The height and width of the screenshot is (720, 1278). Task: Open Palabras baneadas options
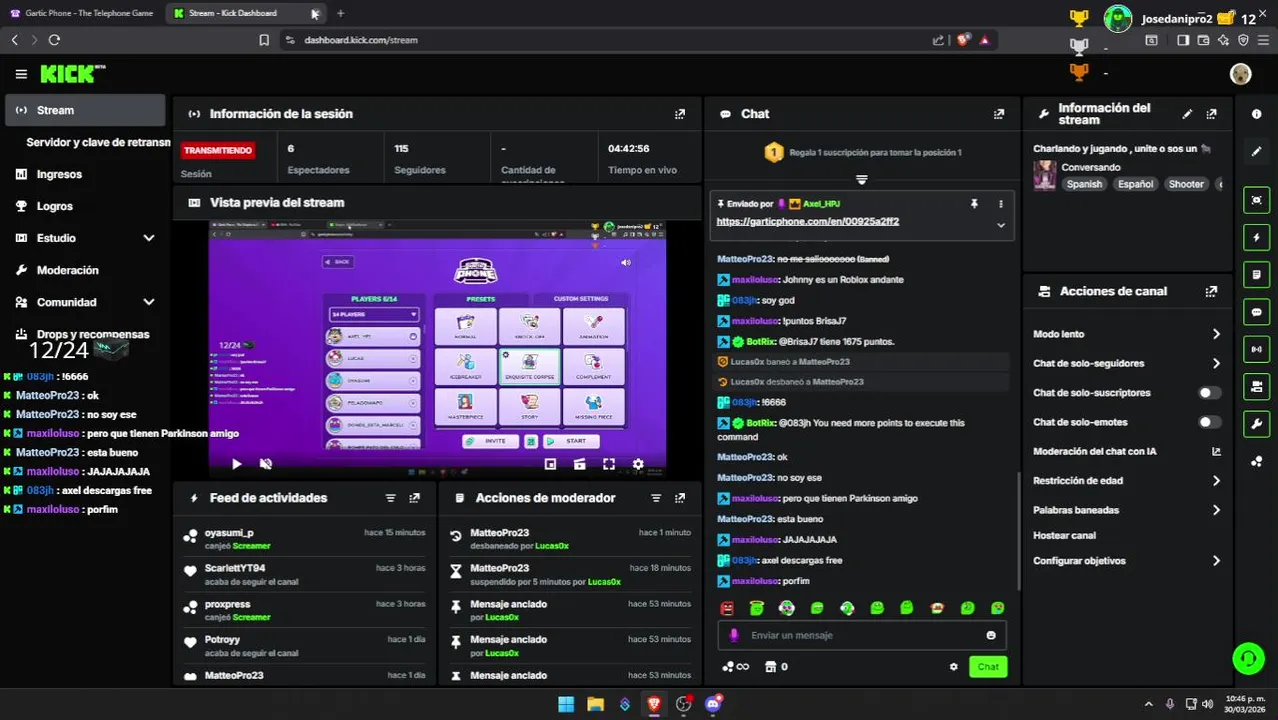pyautogui.click(x=1216, y=510)
